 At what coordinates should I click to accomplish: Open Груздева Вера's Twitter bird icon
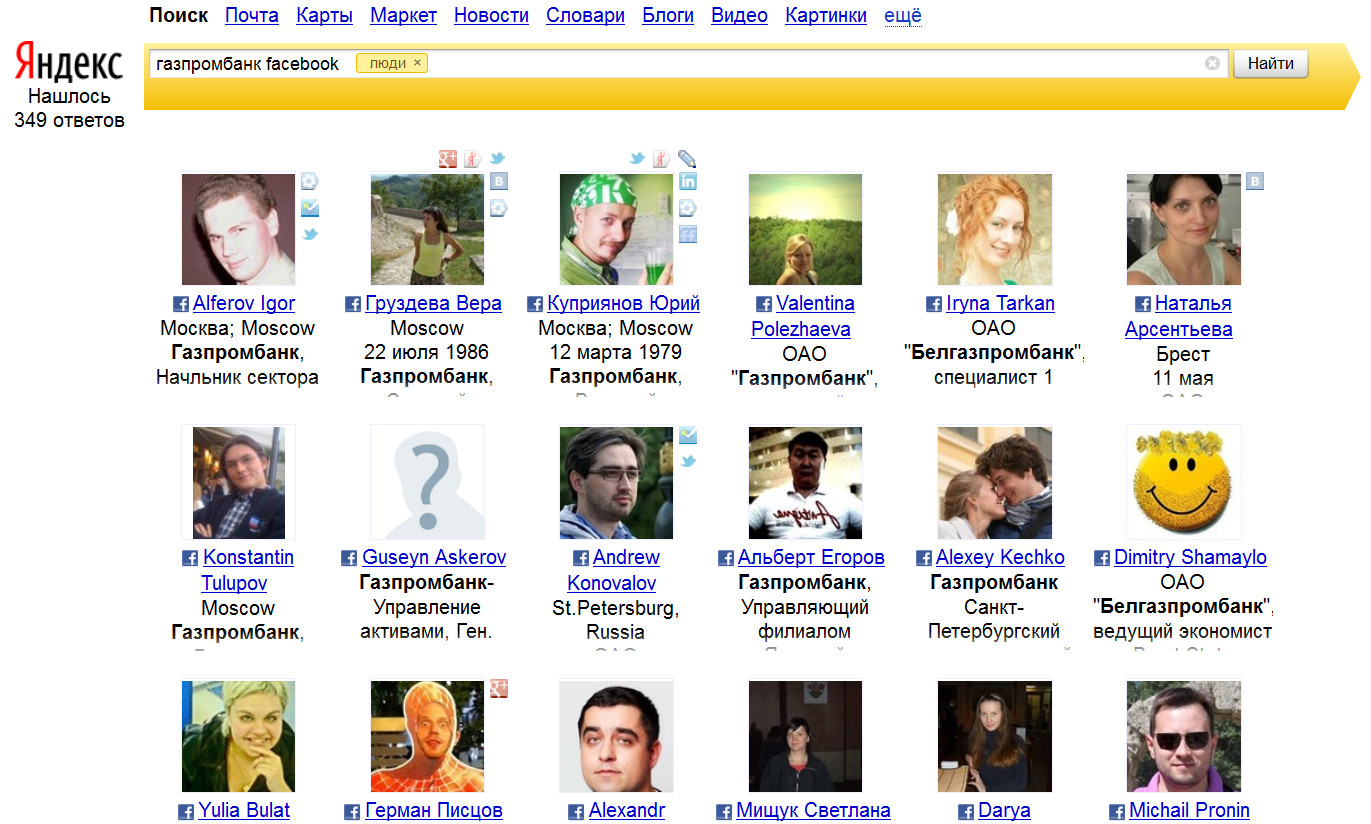[x=497, y=158]
